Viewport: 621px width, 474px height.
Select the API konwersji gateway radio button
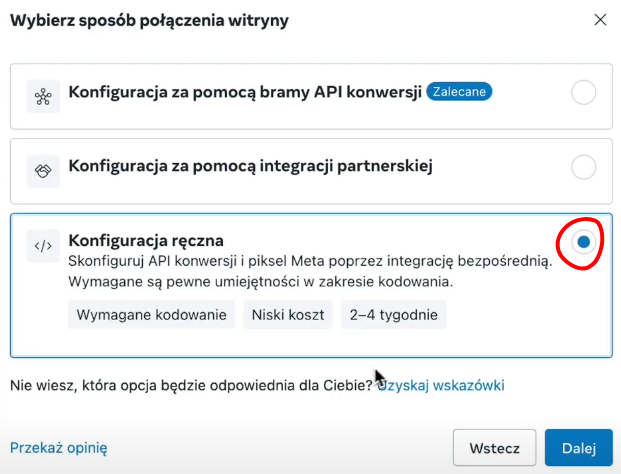pyautogui.click(x=583, y=92)
